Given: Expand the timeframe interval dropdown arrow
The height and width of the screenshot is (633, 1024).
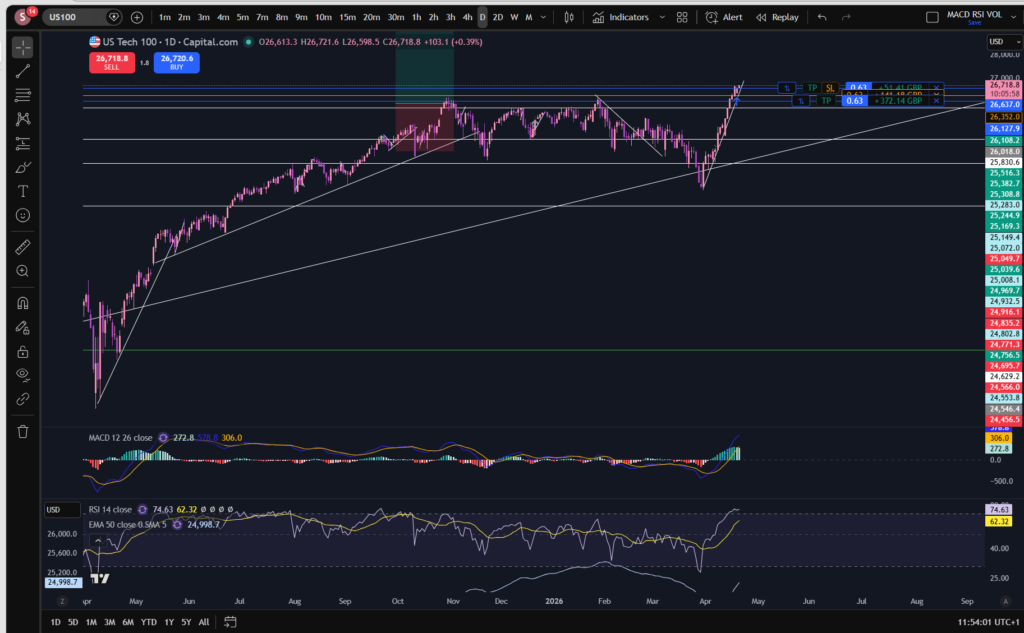Looking at the screenshot, I should pyautogui.click(x=543, y=18).
